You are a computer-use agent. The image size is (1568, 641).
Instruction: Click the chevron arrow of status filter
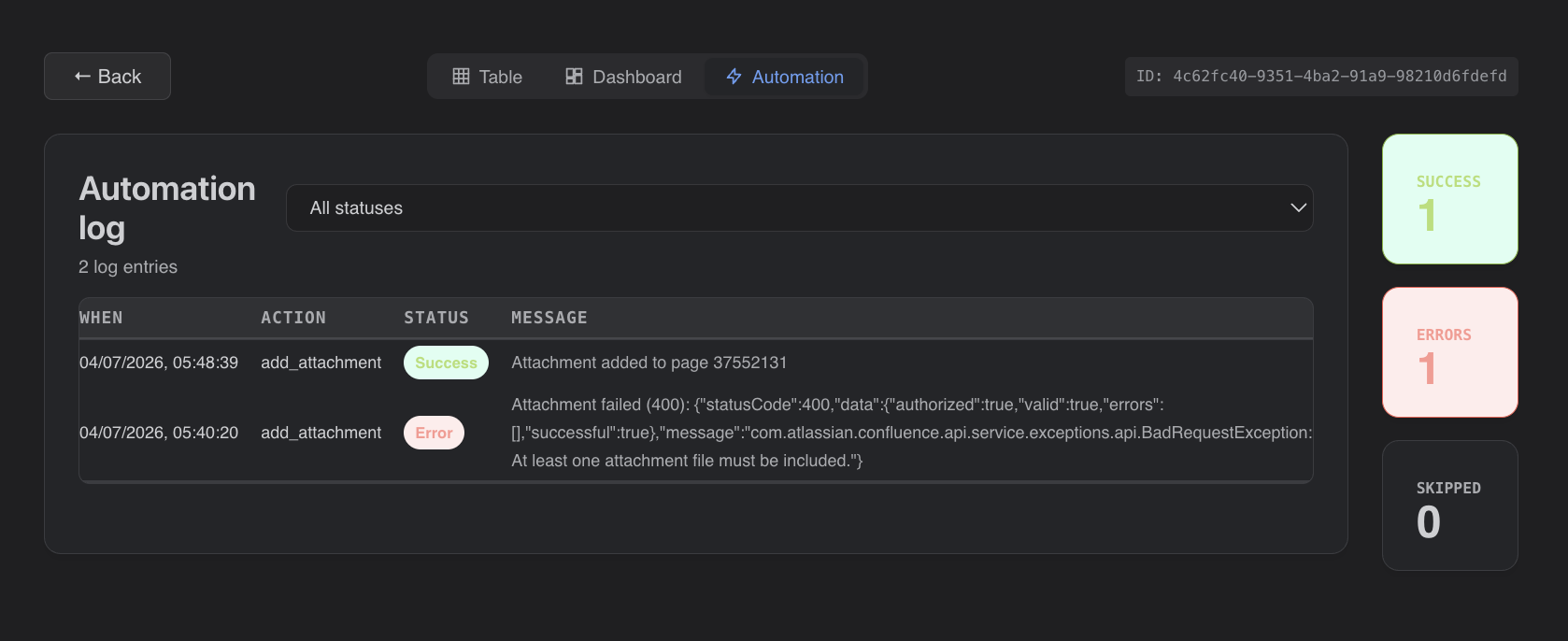coord(1298,207)
